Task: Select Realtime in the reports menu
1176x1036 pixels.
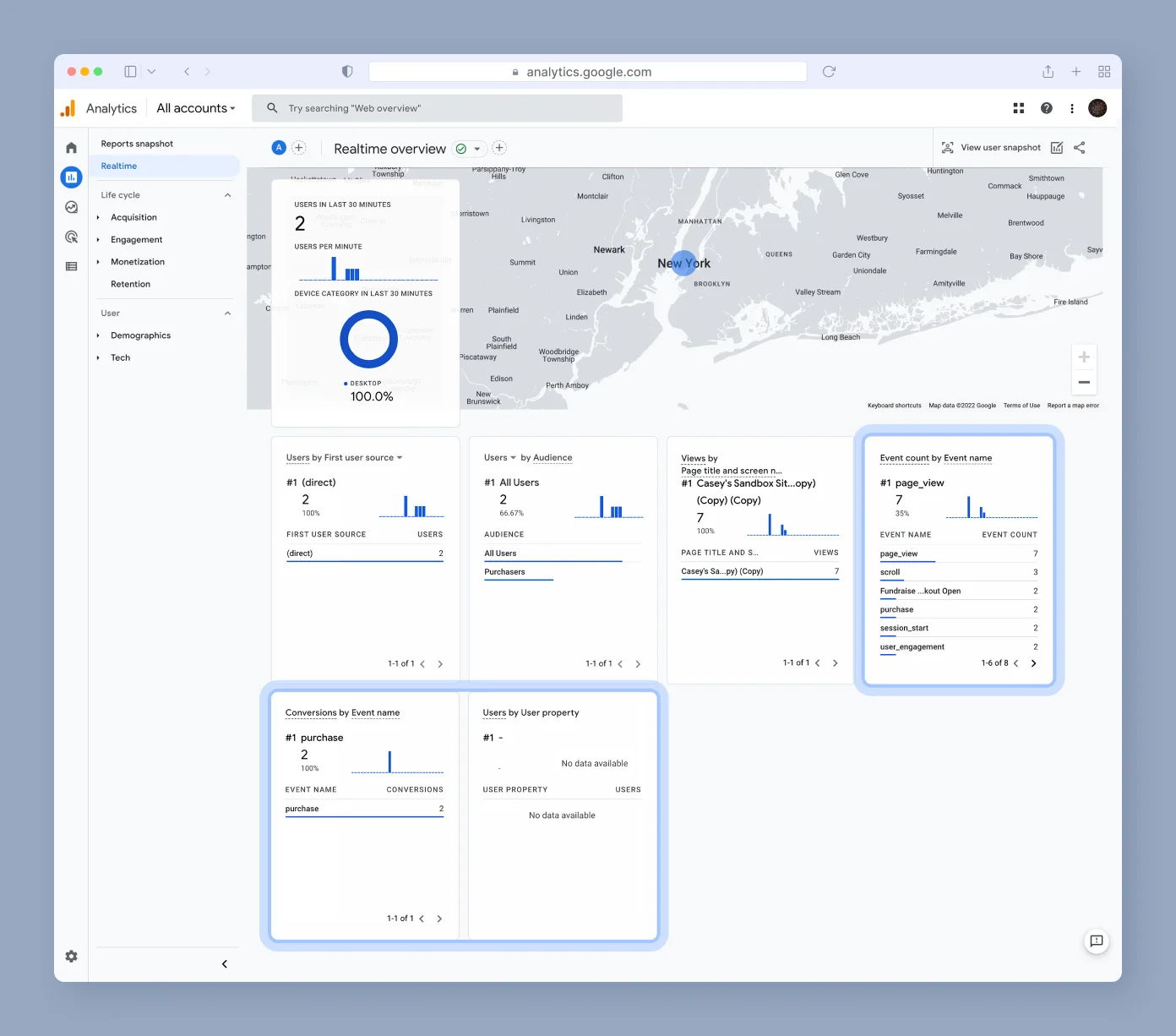Action: coord(119,166)
